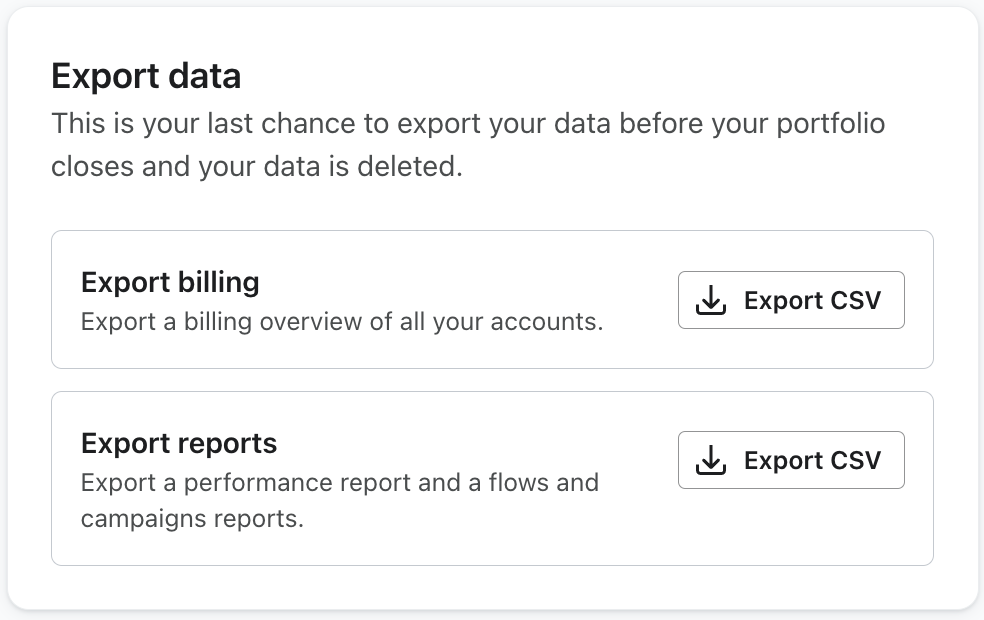Click "campaigns reports" in reports description
Image resolution: width=984 pixels, height=620 pixels.
(x=191, y=519)
